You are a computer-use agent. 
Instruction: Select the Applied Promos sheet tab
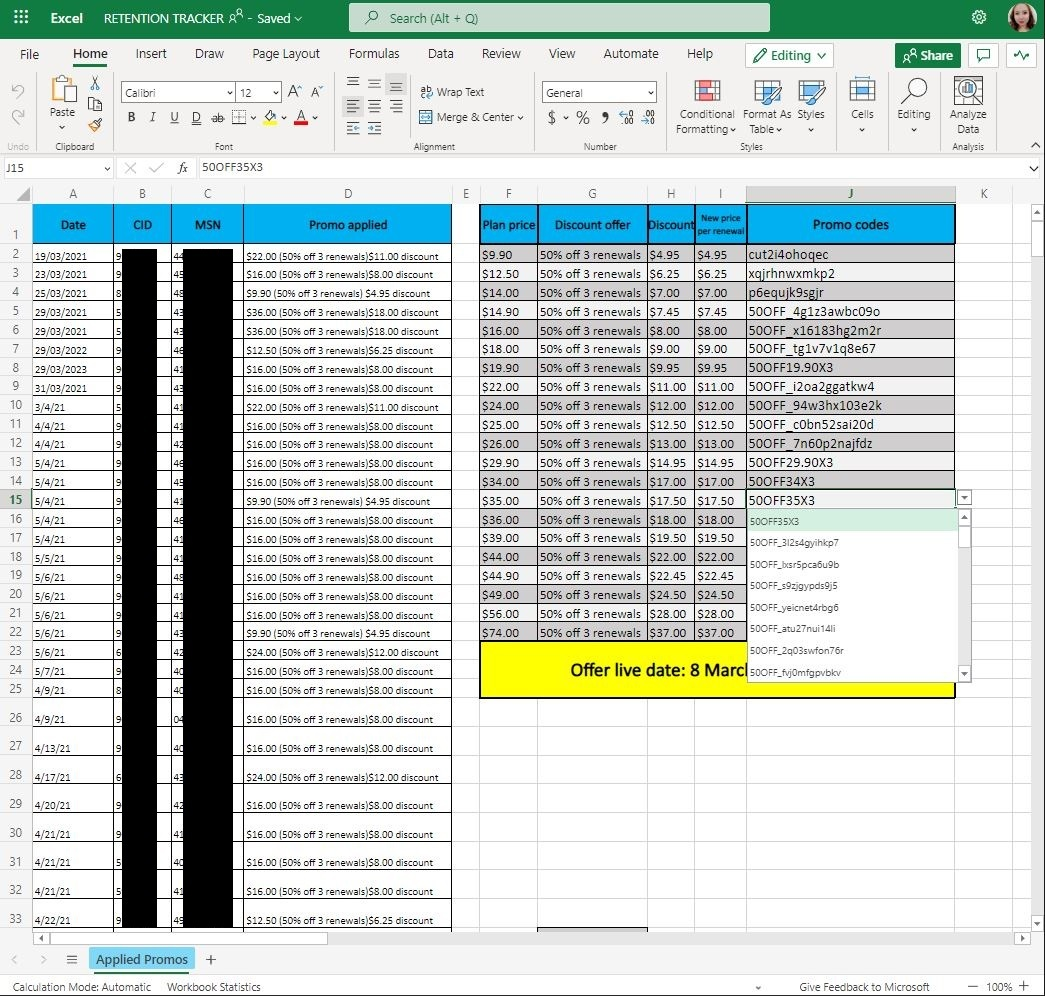click(x=141, y=959)
